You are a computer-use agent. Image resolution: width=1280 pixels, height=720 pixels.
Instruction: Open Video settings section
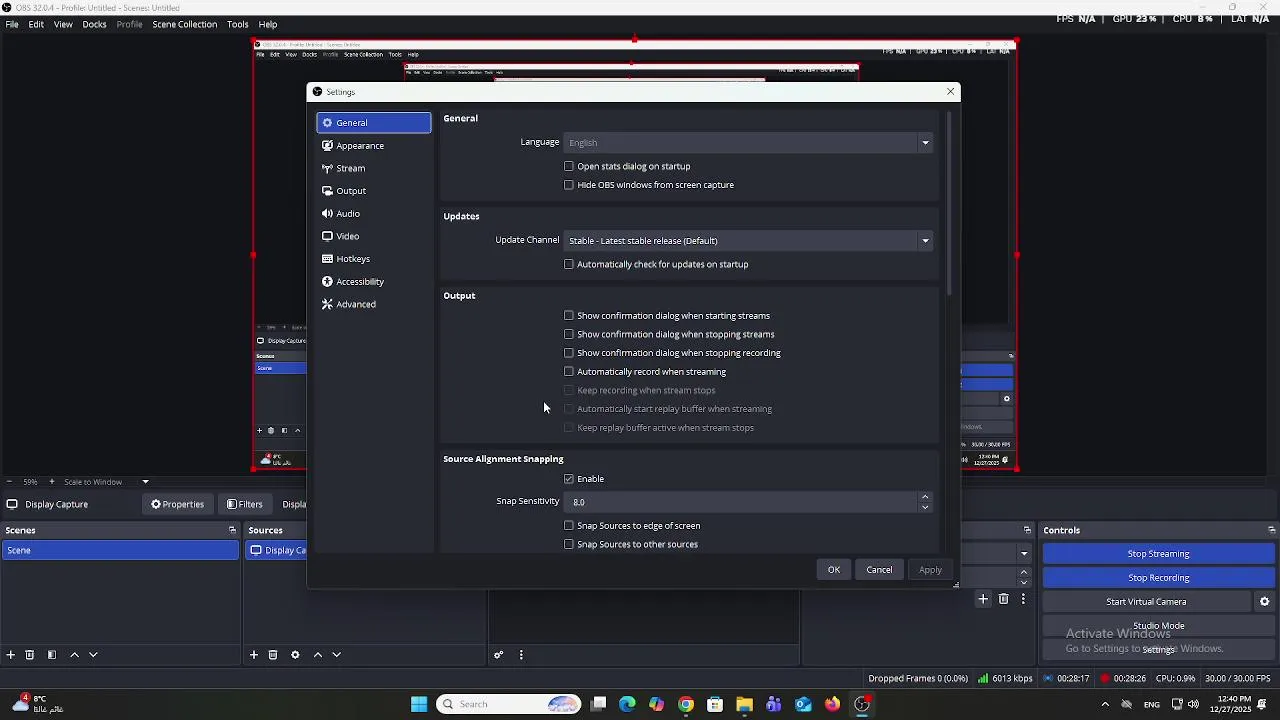[374, 236]
